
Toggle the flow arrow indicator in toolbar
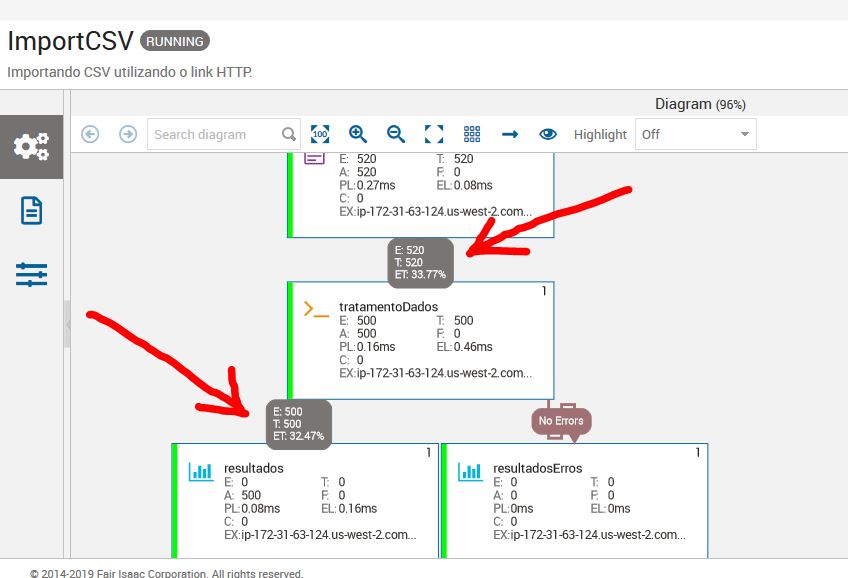[511, 133]
